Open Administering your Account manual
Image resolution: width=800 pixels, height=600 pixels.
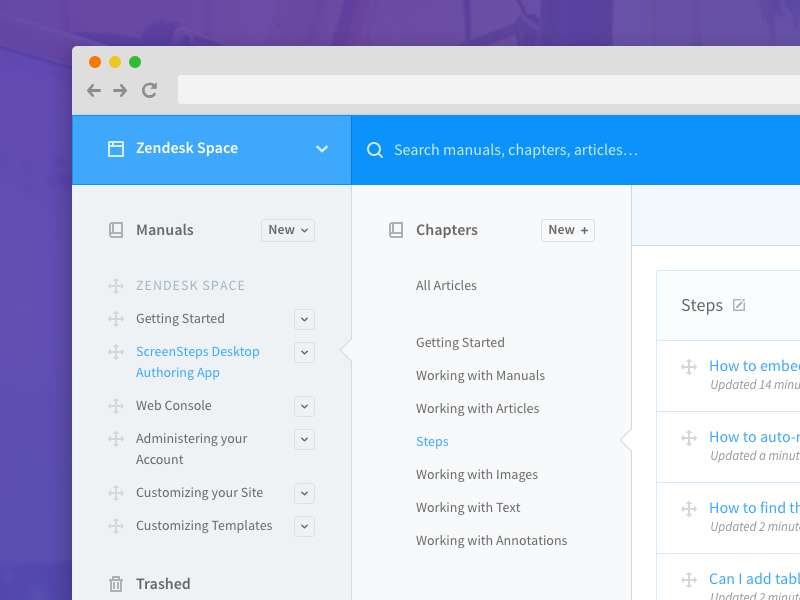(191, 449)
